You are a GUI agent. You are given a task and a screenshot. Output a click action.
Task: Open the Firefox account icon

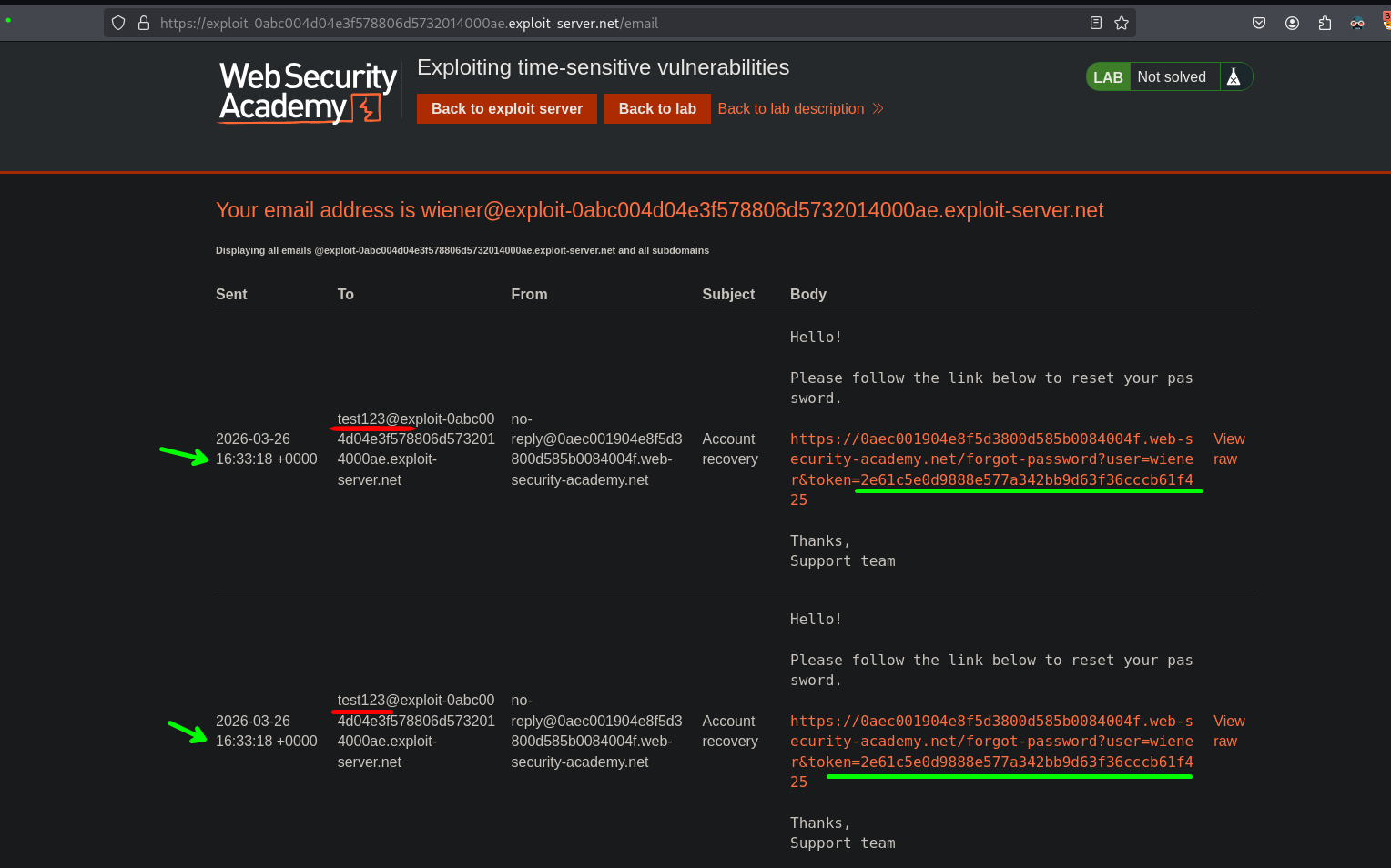tap(1292, 23)
